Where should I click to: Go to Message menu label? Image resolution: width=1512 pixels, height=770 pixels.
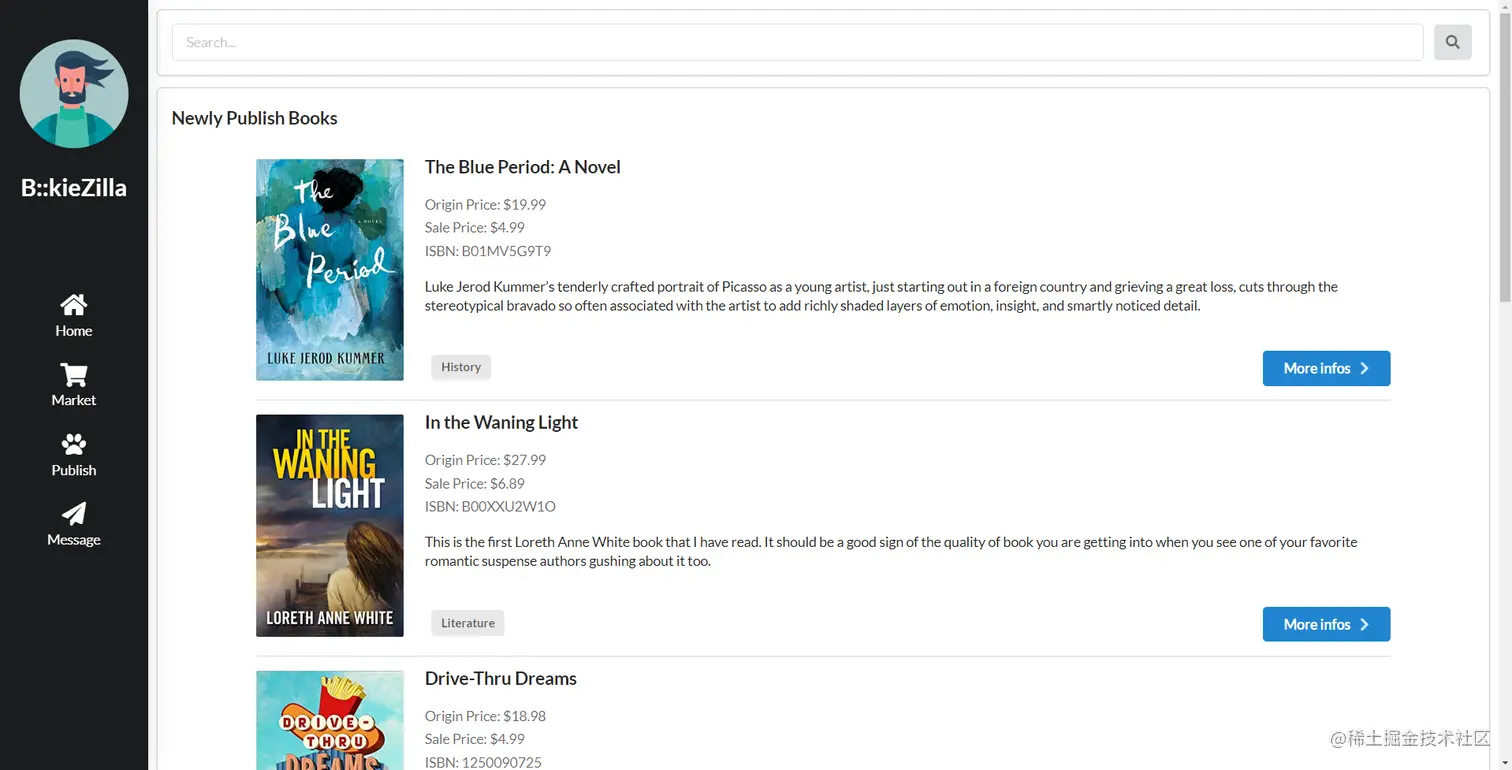tap(74, 540)
